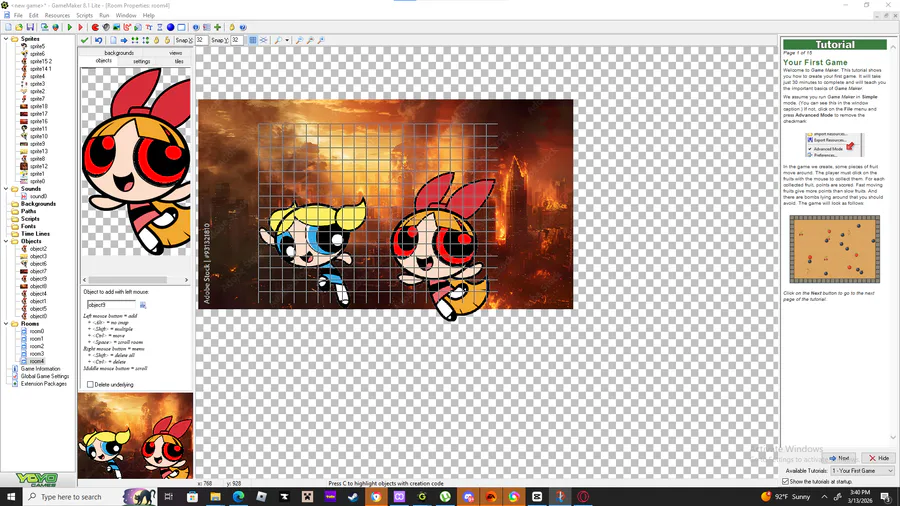Open an existing game file

(x=19, y=27)
